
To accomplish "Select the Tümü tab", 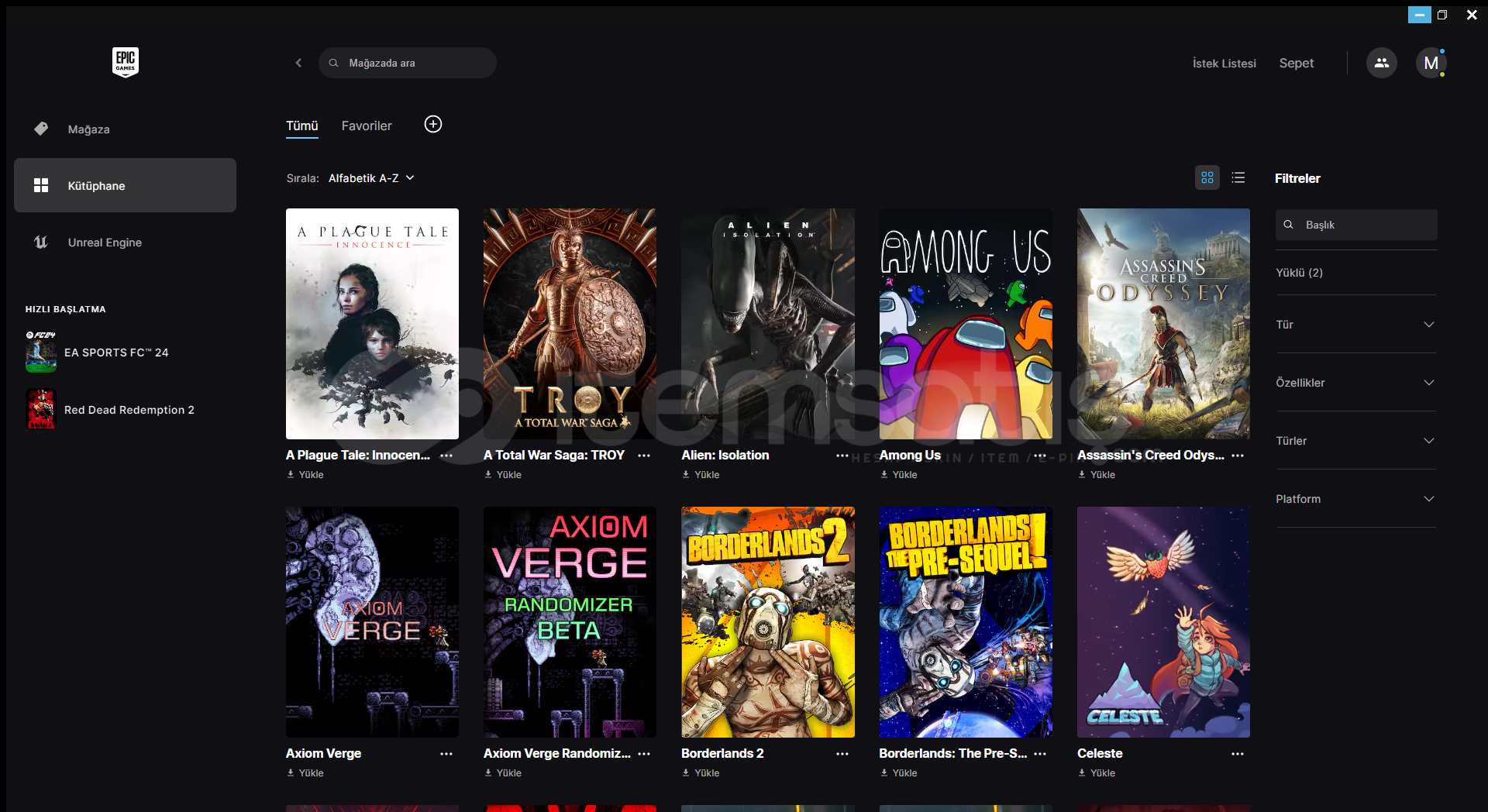I will click(302, 126).
